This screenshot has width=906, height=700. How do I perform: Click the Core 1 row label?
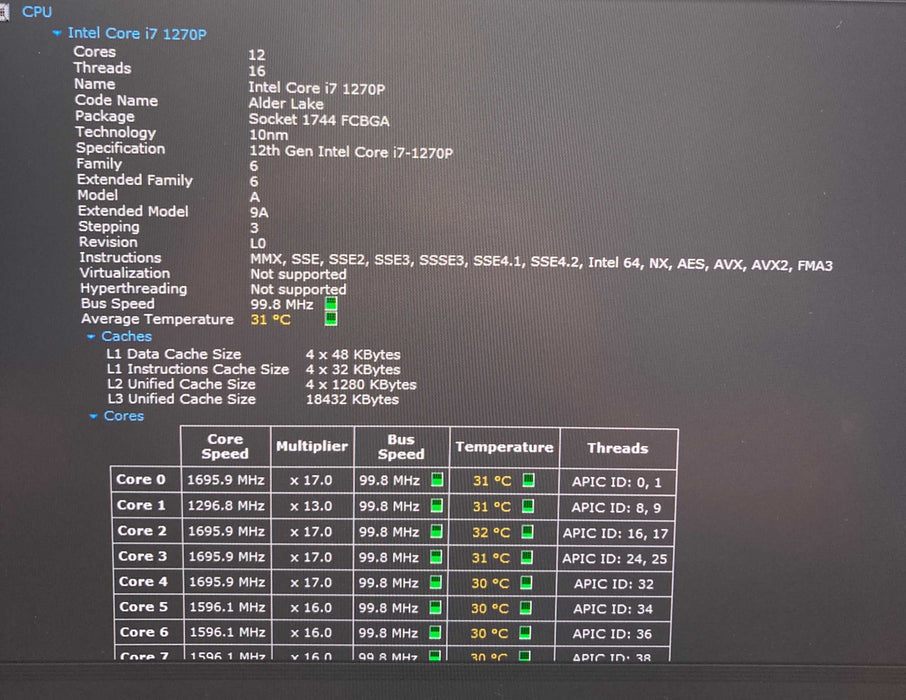pos(141,505)
